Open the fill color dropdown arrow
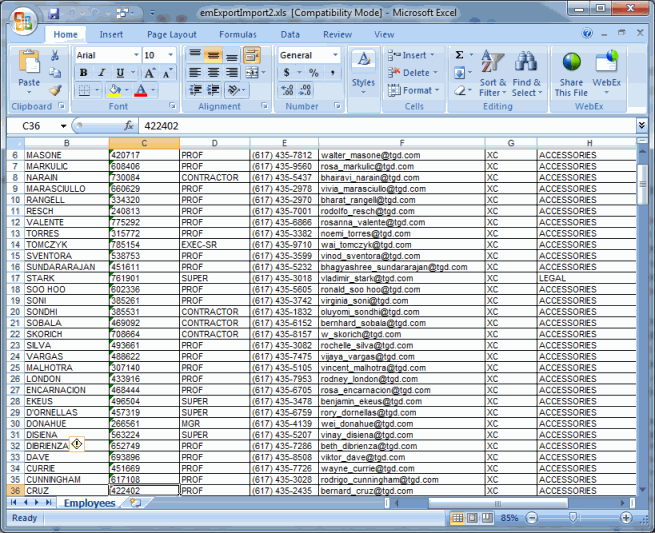This screenshot has width=655, height=533. coord(127,90)
